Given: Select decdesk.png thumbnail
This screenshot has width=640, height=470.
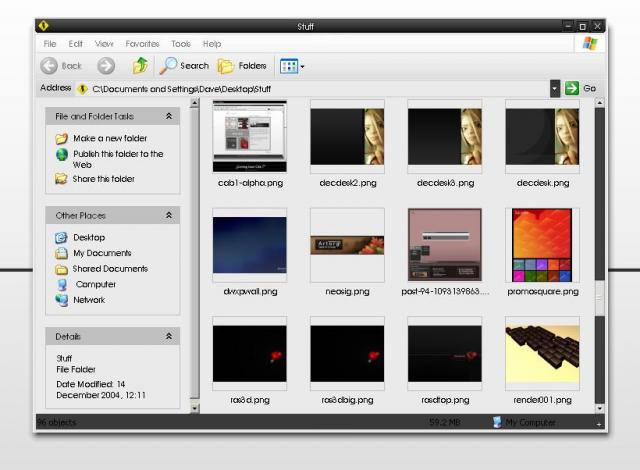Looking at the screenshot, I should pos(542,136).
